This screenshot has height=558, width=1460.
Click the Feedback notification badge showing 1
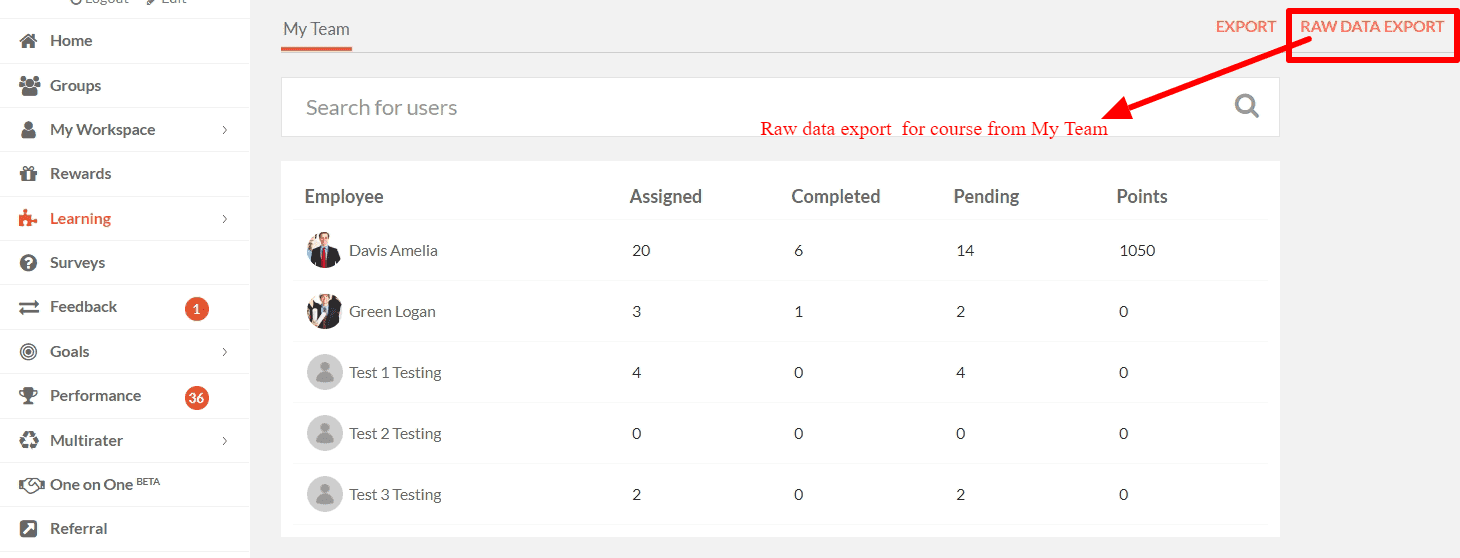(x=196, y=309)
